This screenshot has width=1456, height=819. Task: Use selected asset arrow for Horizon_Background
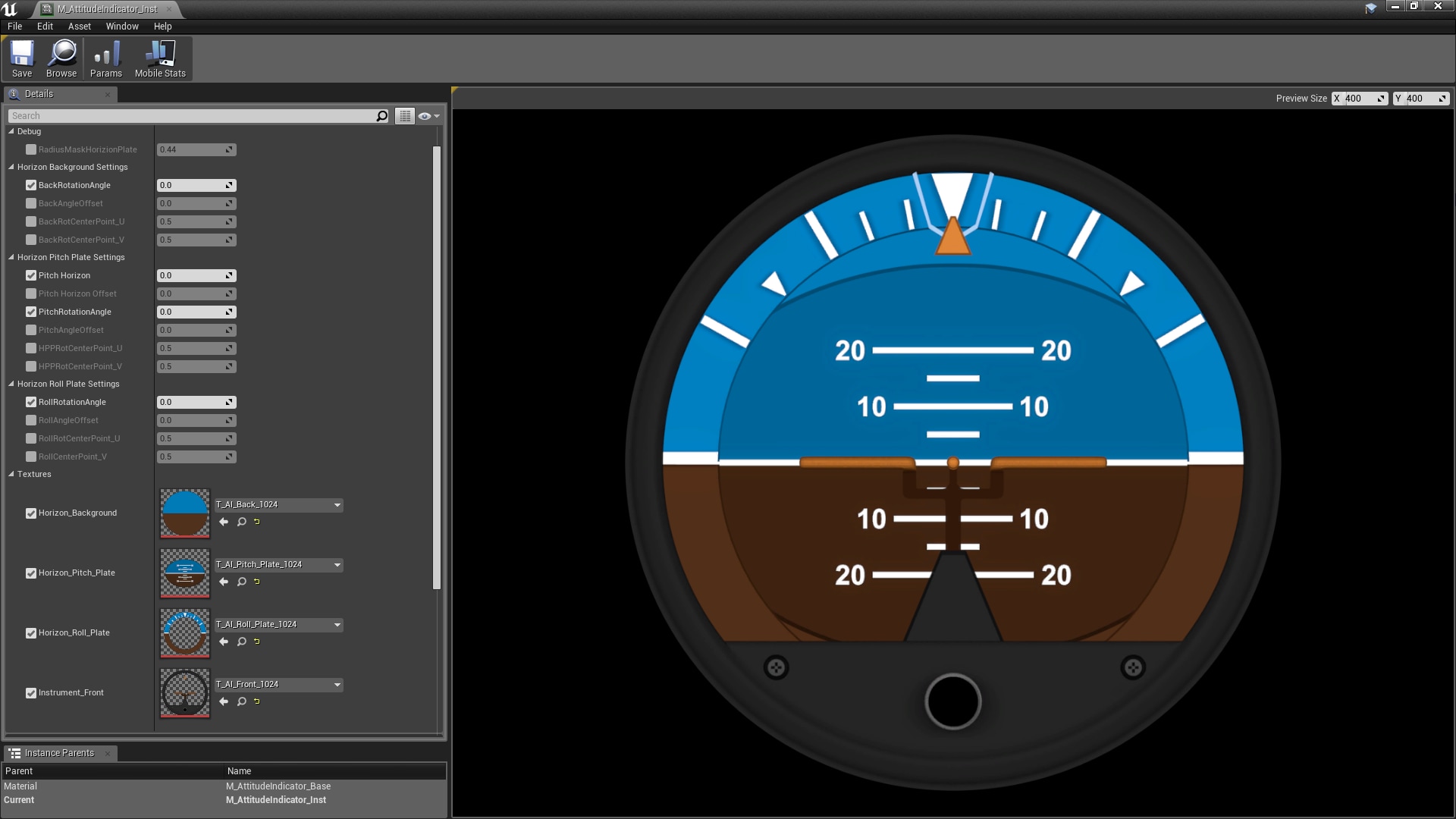pyautogui.click(x=224, y=522)
